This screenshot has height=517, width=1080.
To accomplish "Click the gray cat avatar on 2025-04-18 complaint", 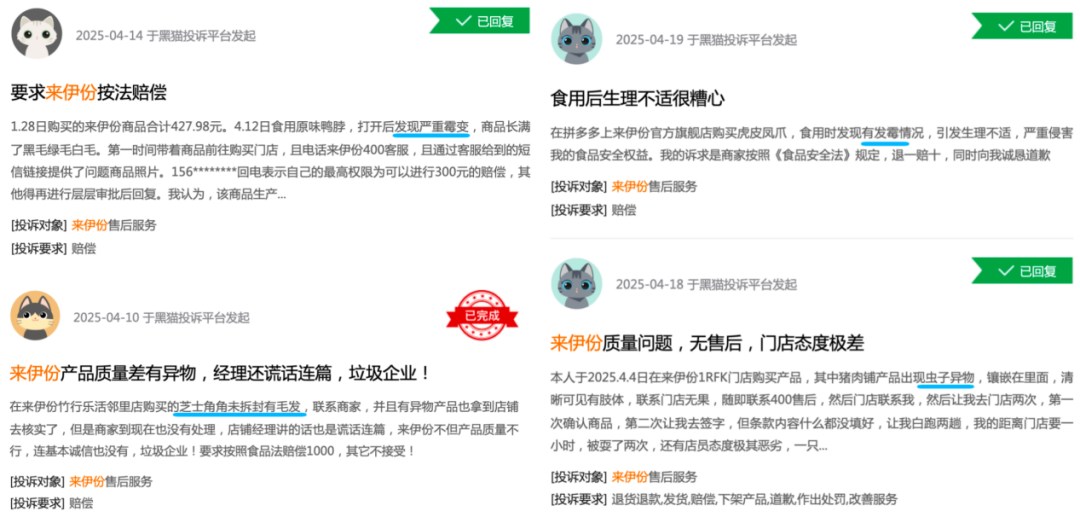I will (x=577, y=283).
